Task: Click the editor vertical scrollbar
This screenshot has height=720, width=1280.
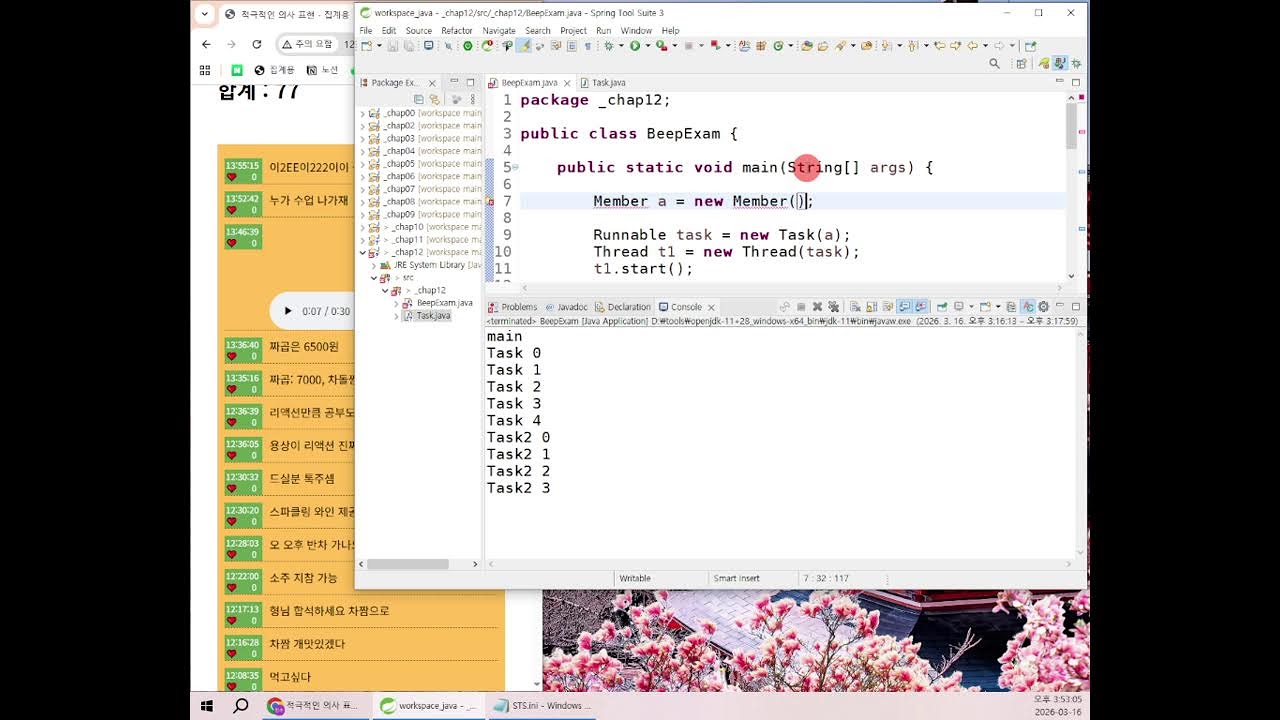Action: pyautogui.click(x=1072, y=125)
